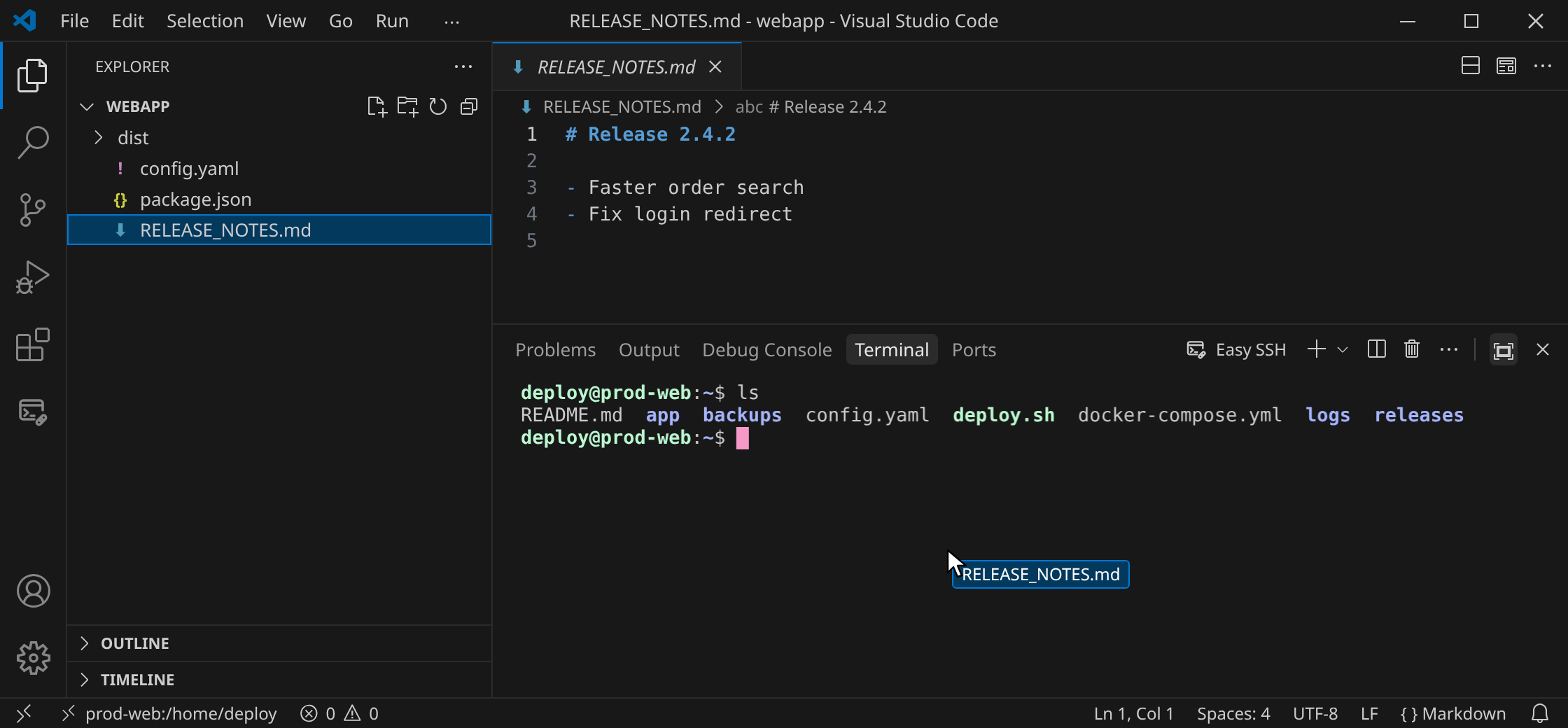Close the bottom panel
Image resolution: width=1568 pixels, height=728 pixels.
[1542, 349]
